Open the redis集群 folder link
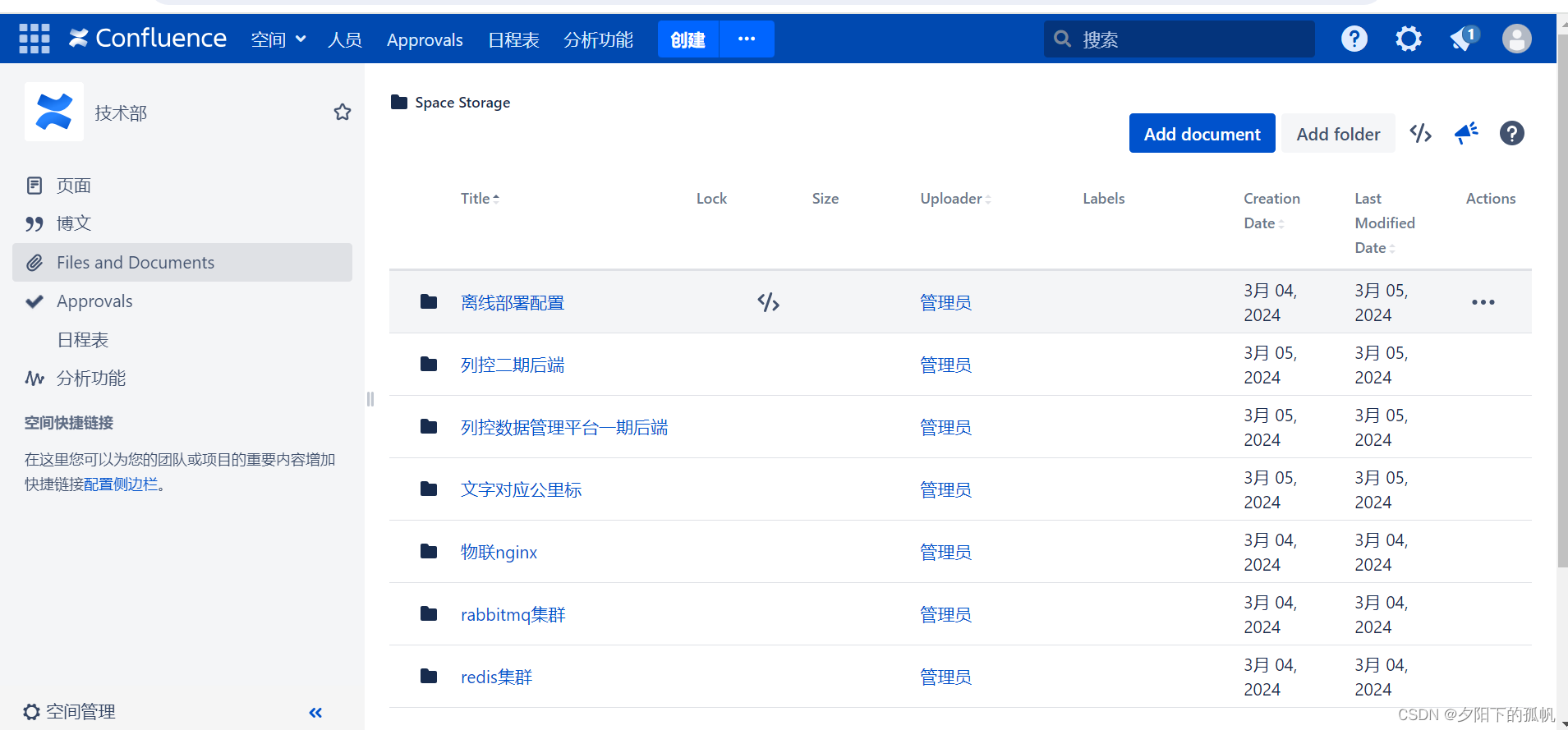The image size is (1568, 730). point(496,677)
